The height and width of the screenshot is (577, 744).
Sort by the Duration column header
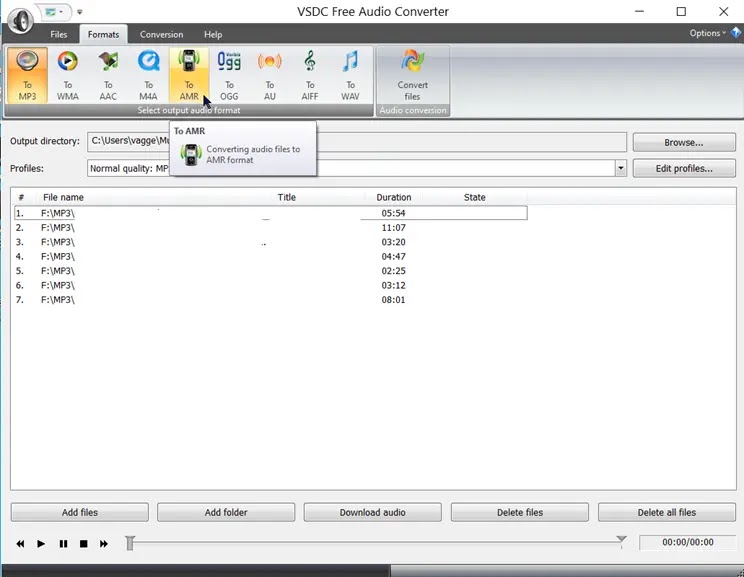(x=393, y=197)
